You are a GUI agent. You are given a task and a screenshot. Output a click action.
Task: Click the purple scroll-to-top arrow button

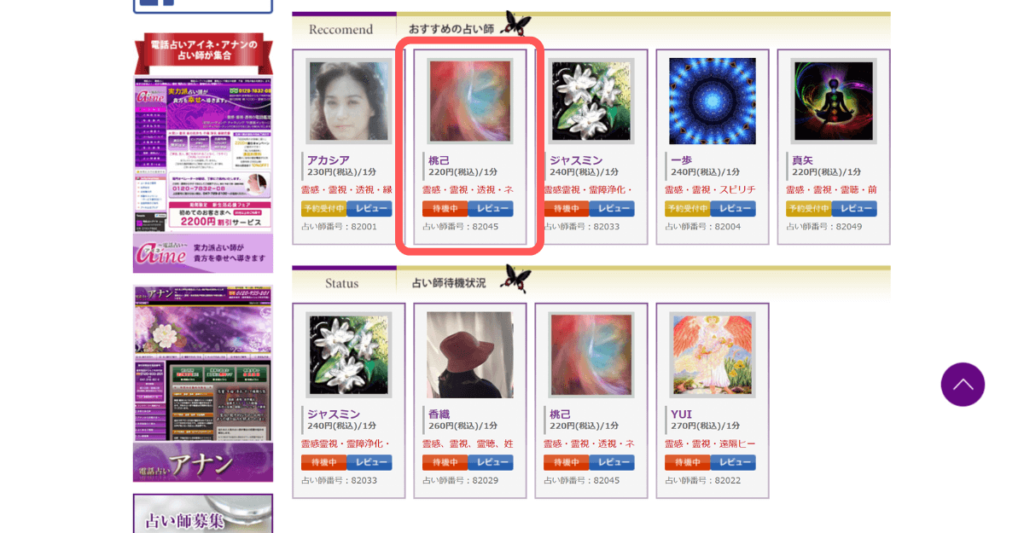pos(962,385)
